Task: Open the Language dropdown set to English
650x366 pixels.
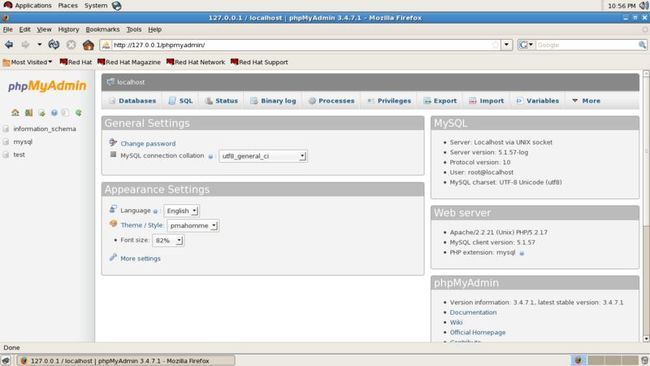Action: pyautogui.click(x=181, y=211)
